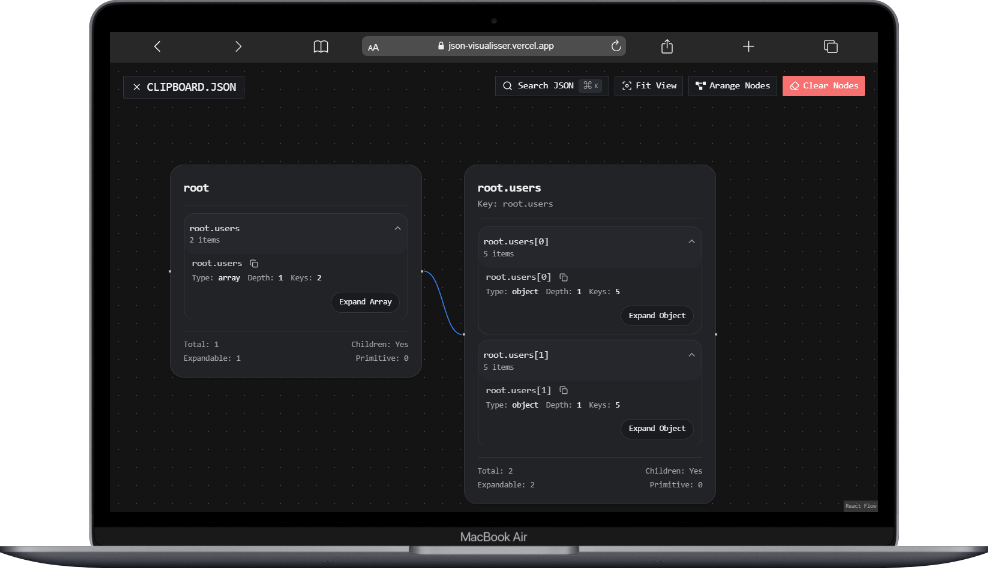Viewport: 988px width, 568px height.
Task: Go forward with Safari's forward arrow
Action: 238,47
